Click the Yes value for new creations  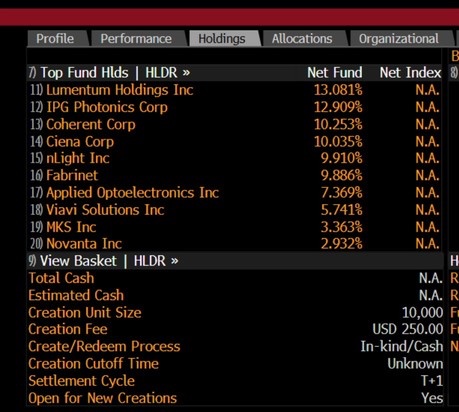(432, 398)
